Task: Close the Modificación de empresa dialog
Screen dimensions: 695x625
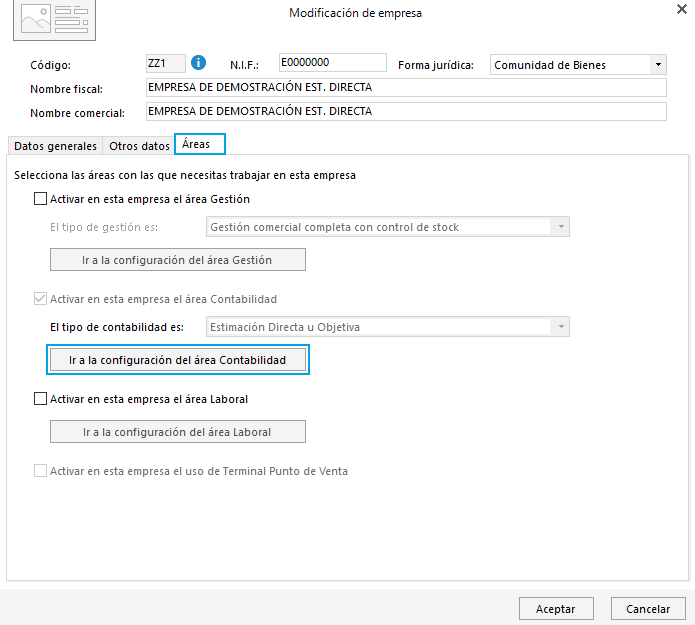Action: click(x=682, y=9)
